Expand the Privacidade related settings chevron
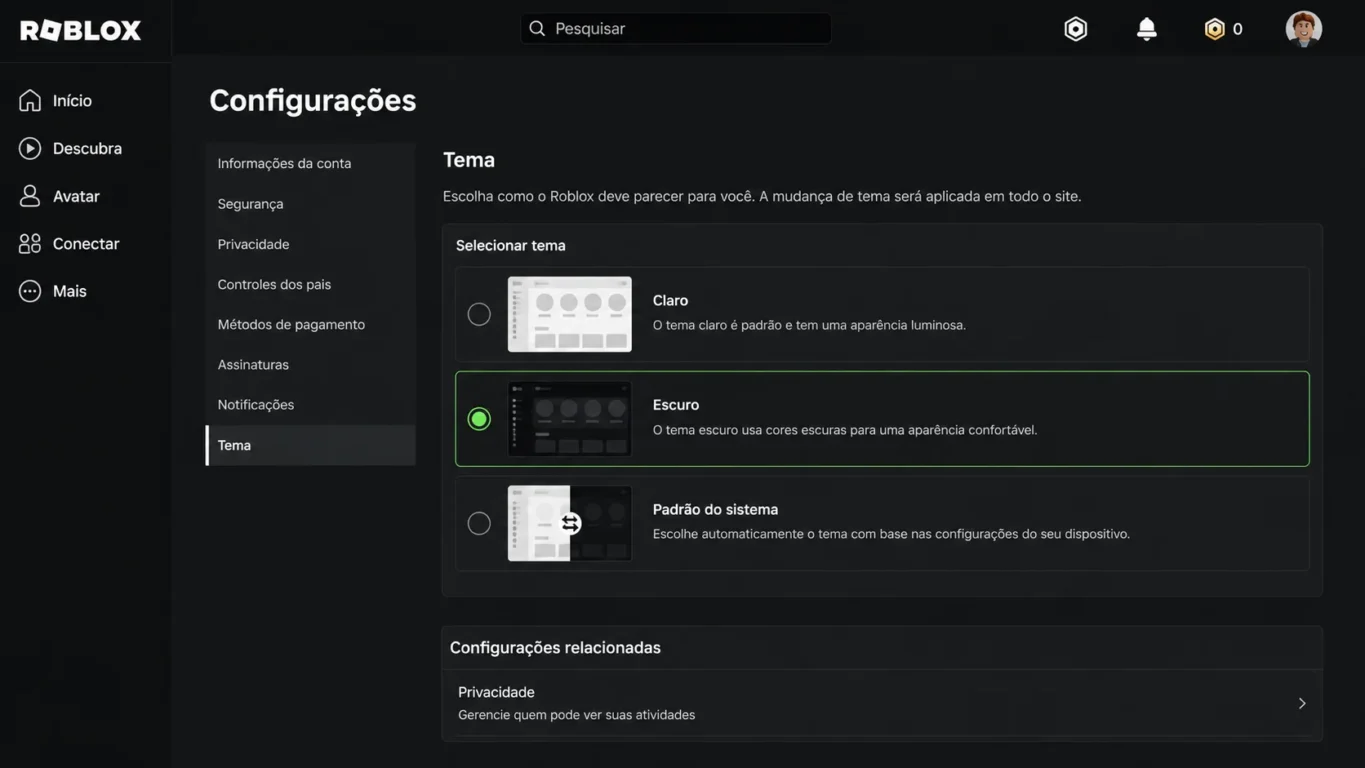Viewport: 1365px width, 768px height. click(x=1302, y=703)
